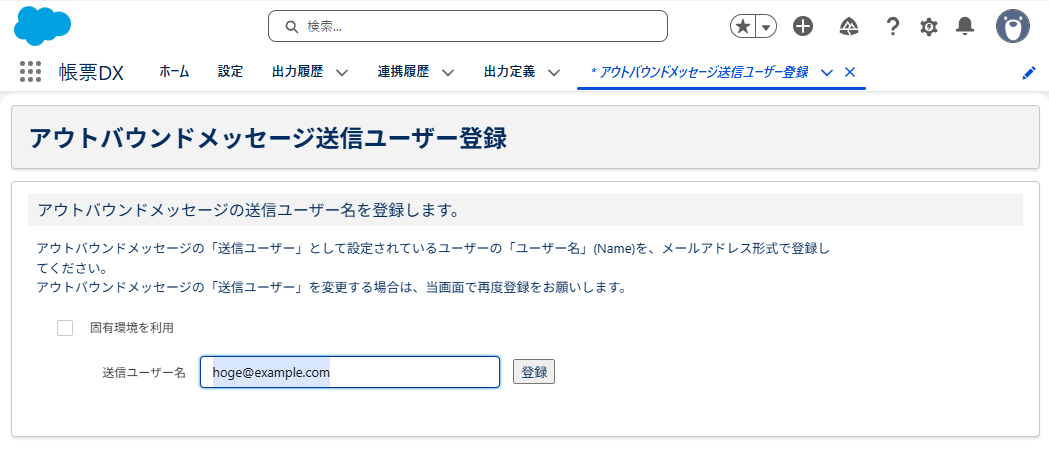The width and height of the screenshot is (1049, 449).
Task: Open the help question mark icon
Action: coord(893,27)
